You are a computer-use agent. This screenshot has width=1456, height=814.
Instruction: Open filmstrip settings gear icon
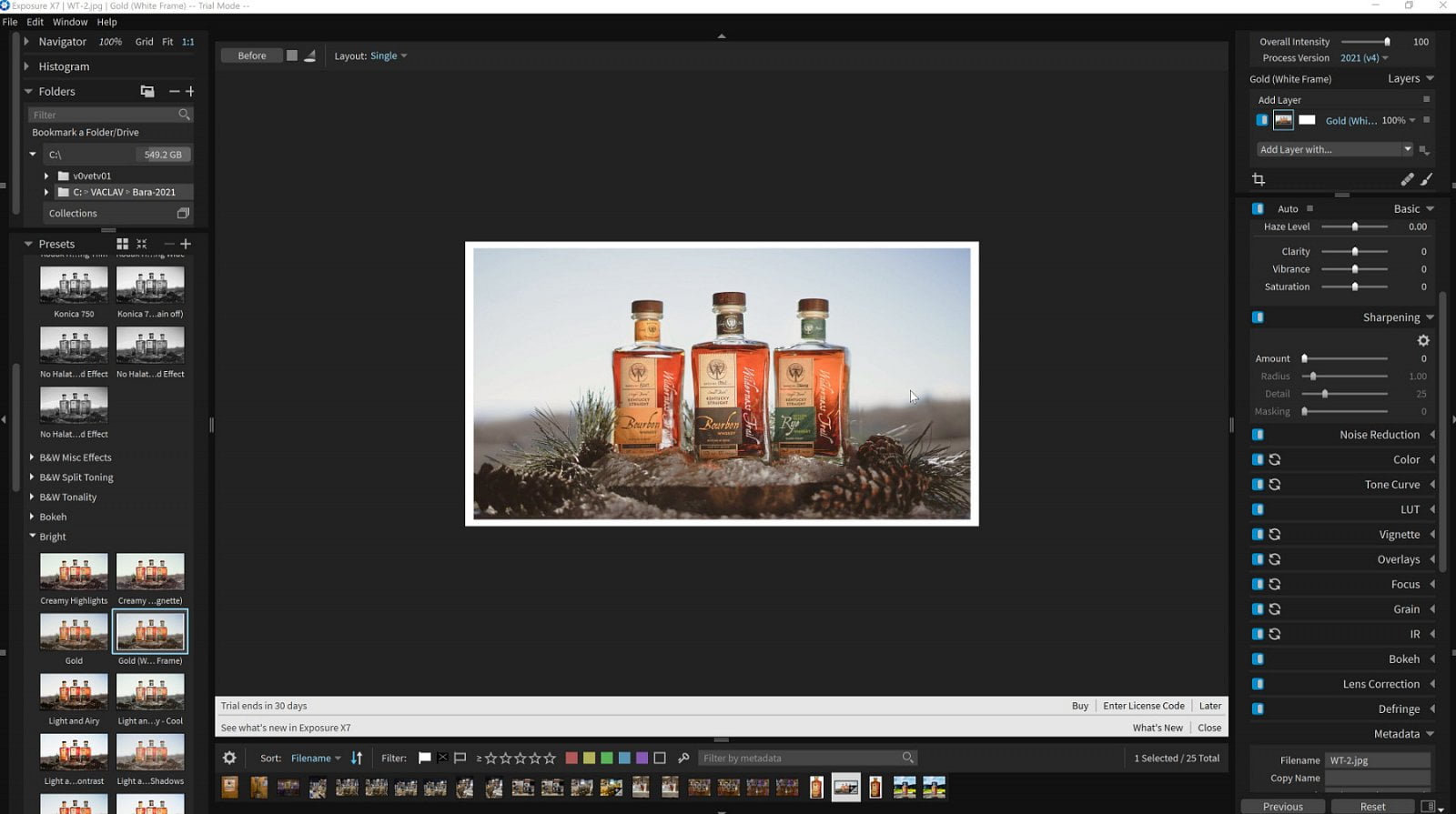click(x=229, y=758)
